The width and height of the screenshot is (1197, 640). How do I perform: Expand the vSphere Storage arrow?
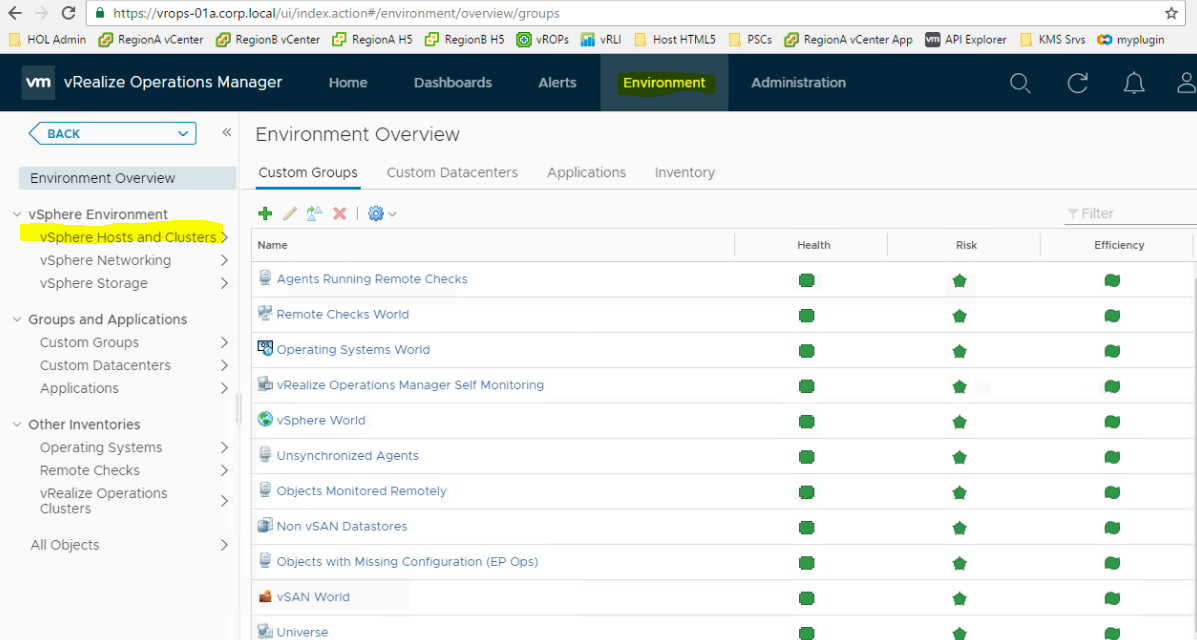coord(224,283)
